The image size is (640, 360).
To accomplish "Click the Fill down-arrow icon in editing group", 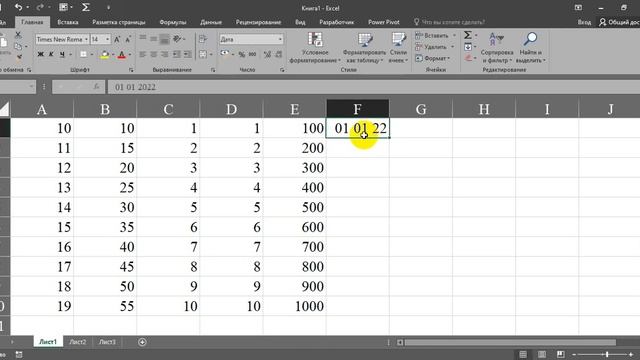I will click(468, 47).
